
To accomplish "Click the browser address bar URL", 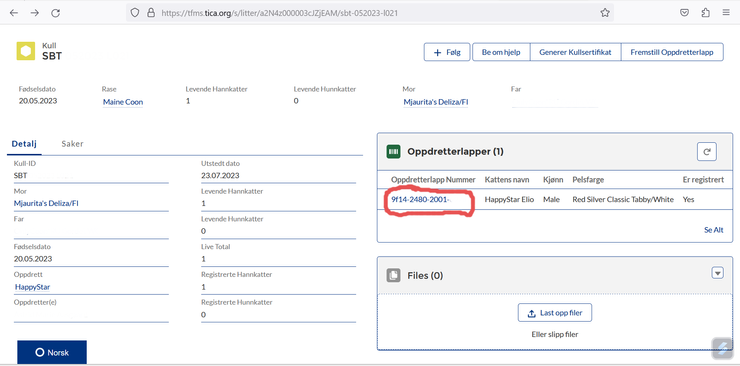I will tap(279, 13).
